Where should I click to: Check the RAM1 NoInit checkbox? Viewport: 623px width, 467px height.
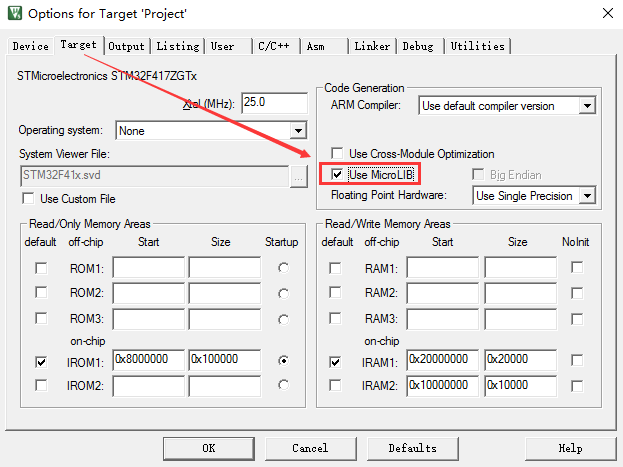point(577,267)
